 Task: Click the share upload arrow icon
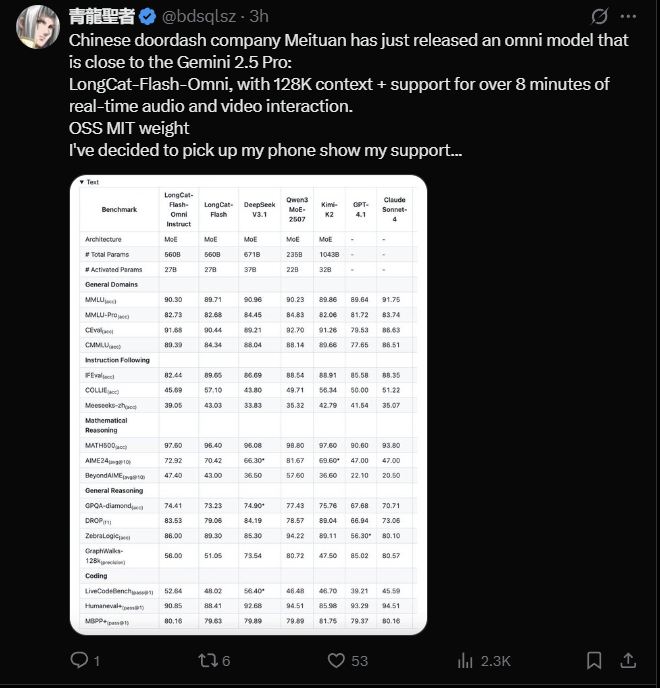point(628,660)
